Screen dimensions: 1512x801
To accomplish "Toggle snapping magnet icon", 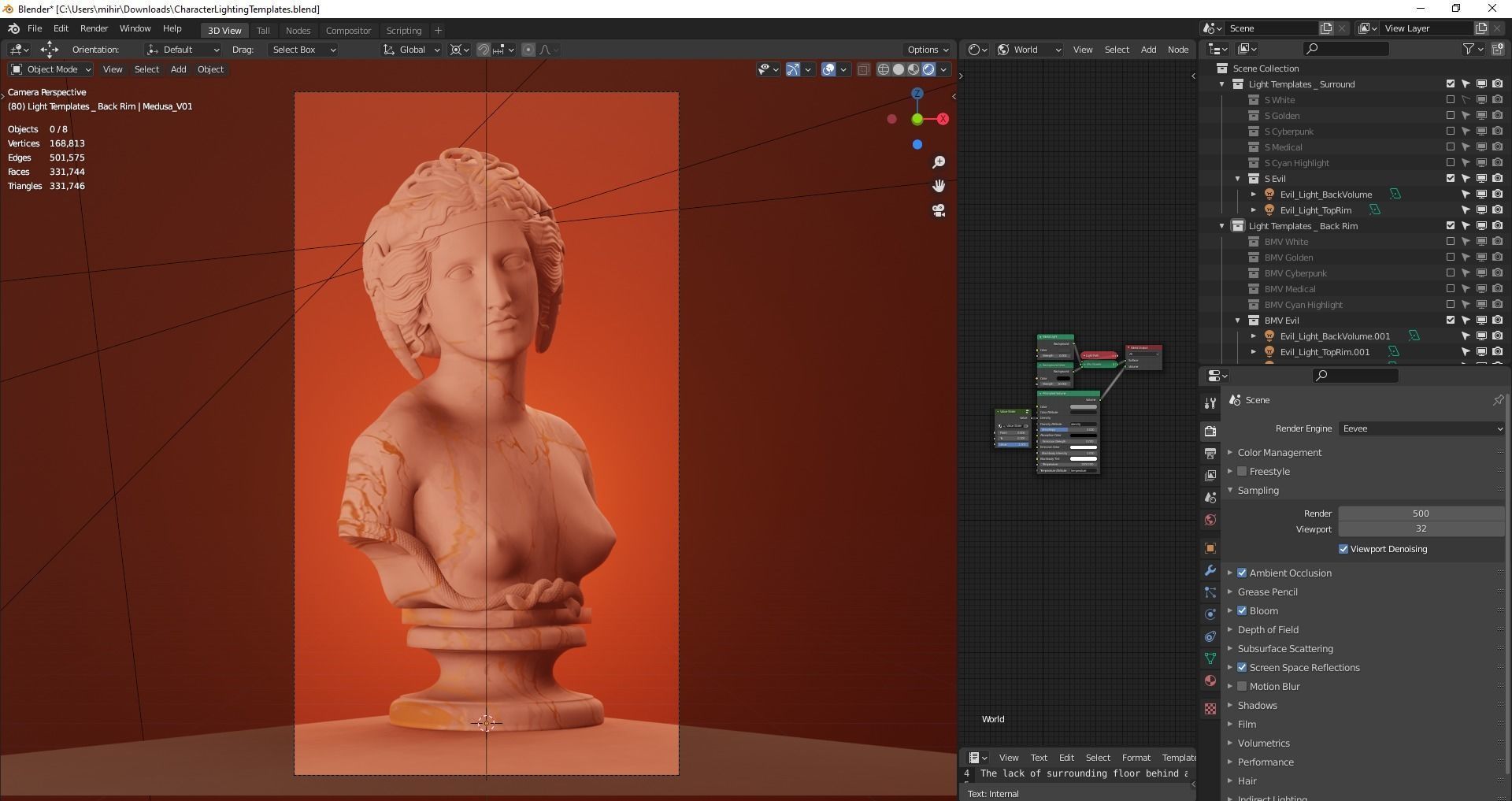I will click(x=484, y=50).
